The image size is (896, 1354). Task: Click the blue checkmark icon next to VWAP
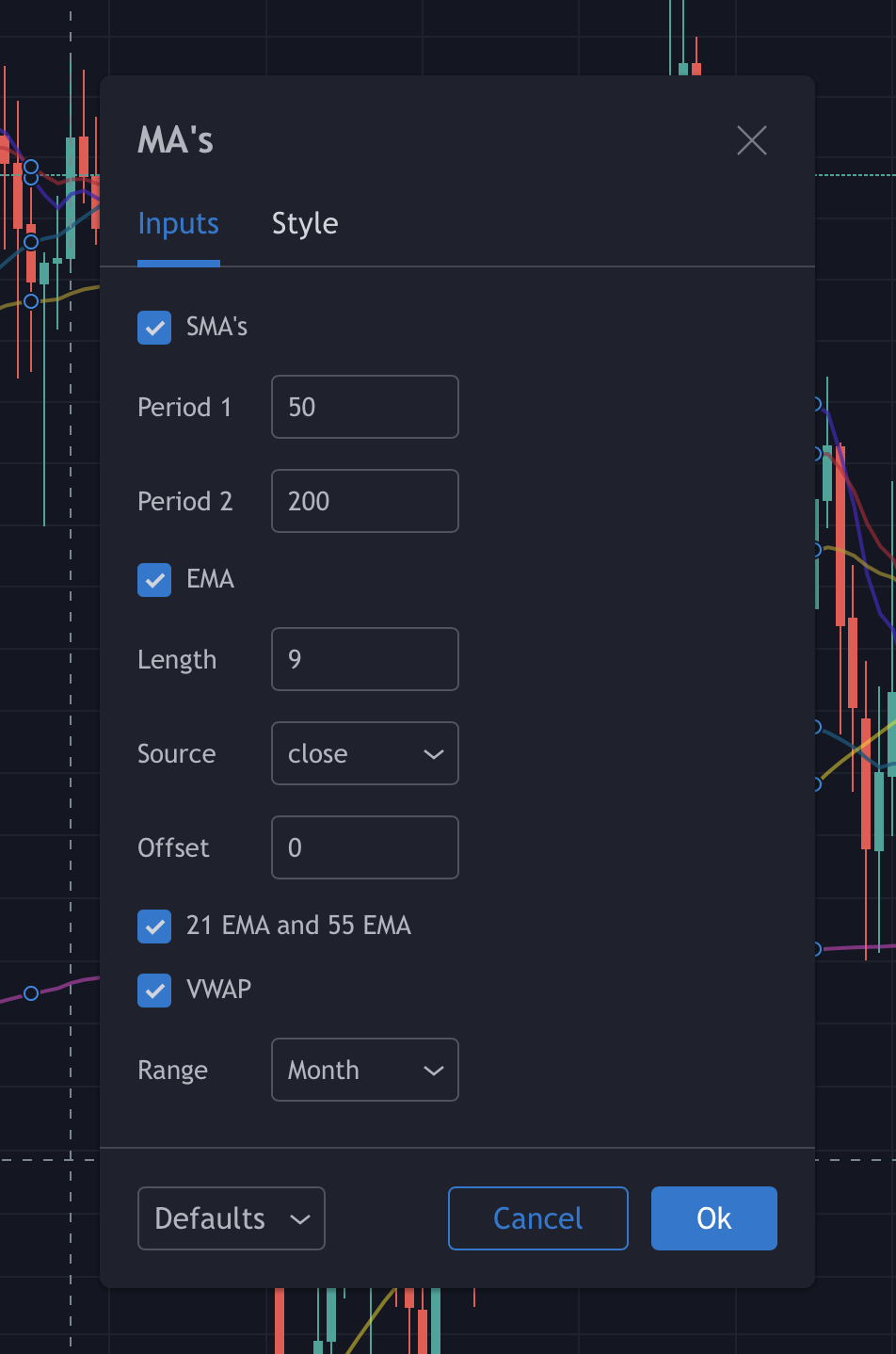[x=154, y=990]
